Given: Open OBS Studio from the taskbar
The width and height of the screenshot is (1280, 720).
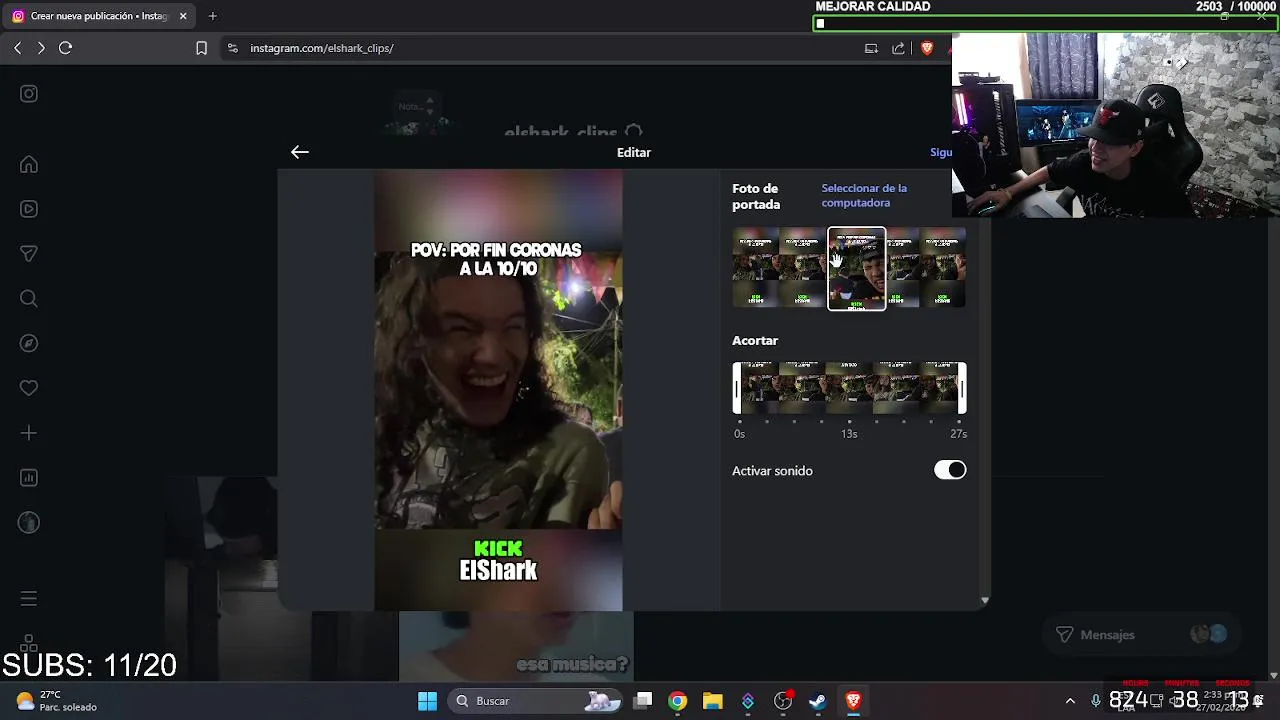Looking at the screenshot, I should pyautogui.click(x=783, y=701).
